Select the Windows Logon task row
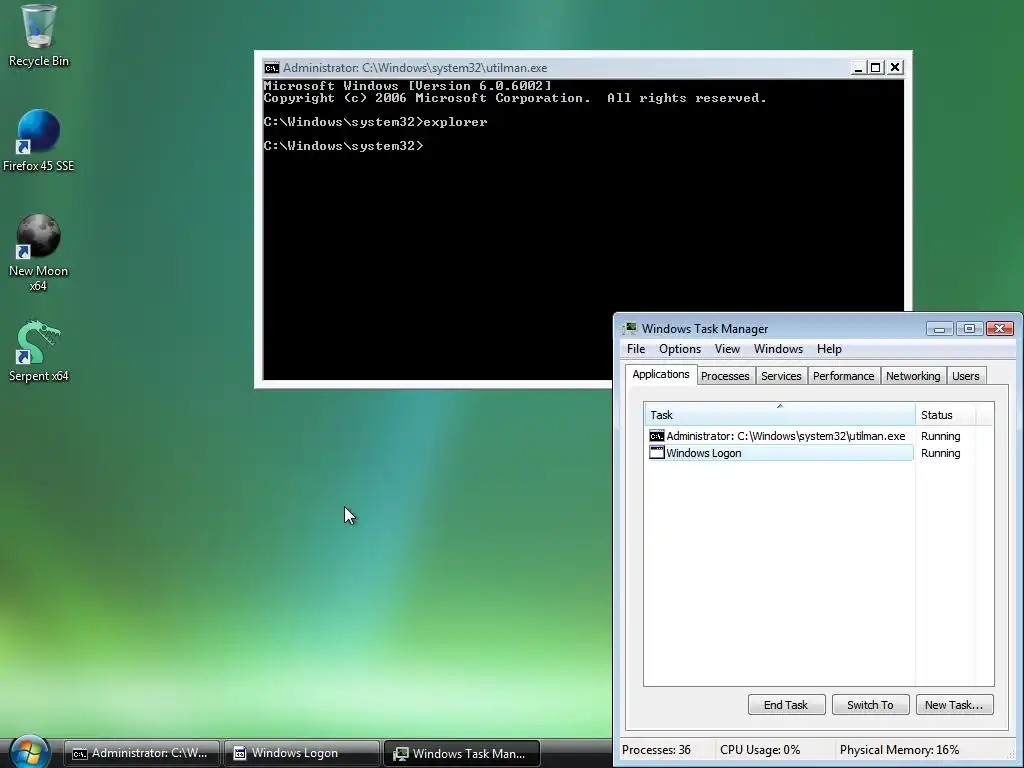 pos(780,453)
